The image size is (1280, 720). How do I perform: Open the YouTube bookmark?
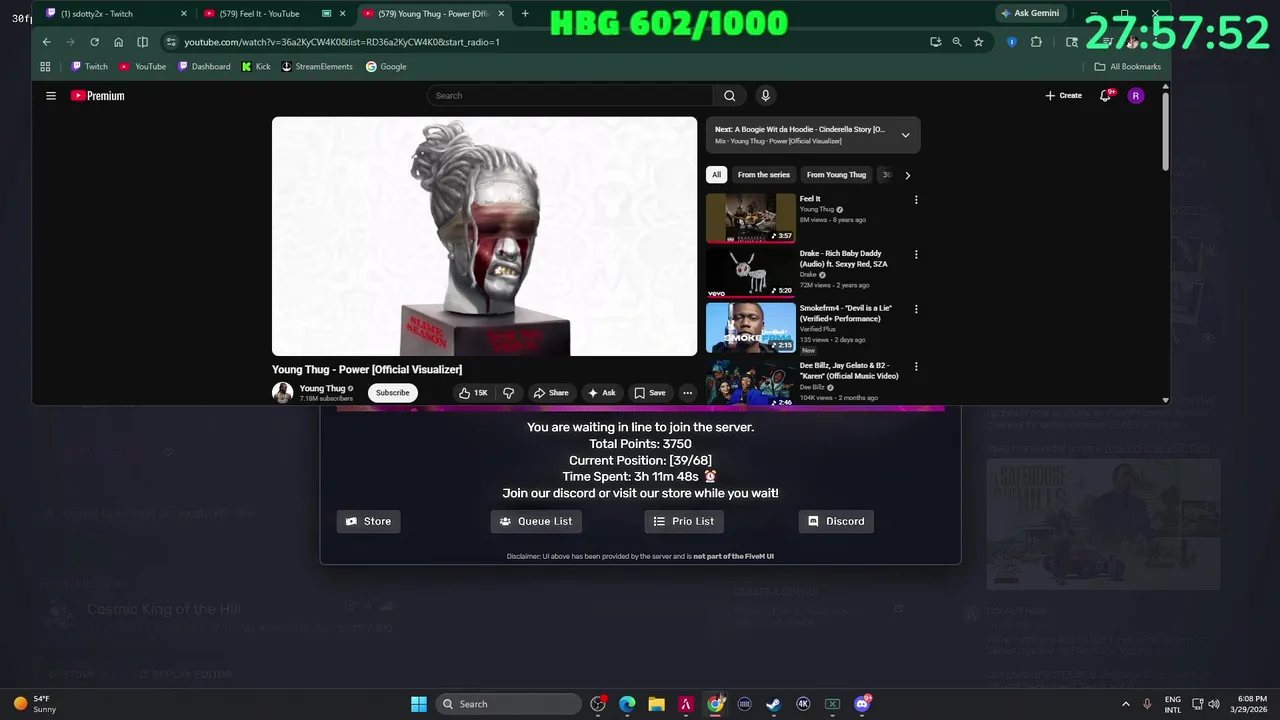(142, 67)
